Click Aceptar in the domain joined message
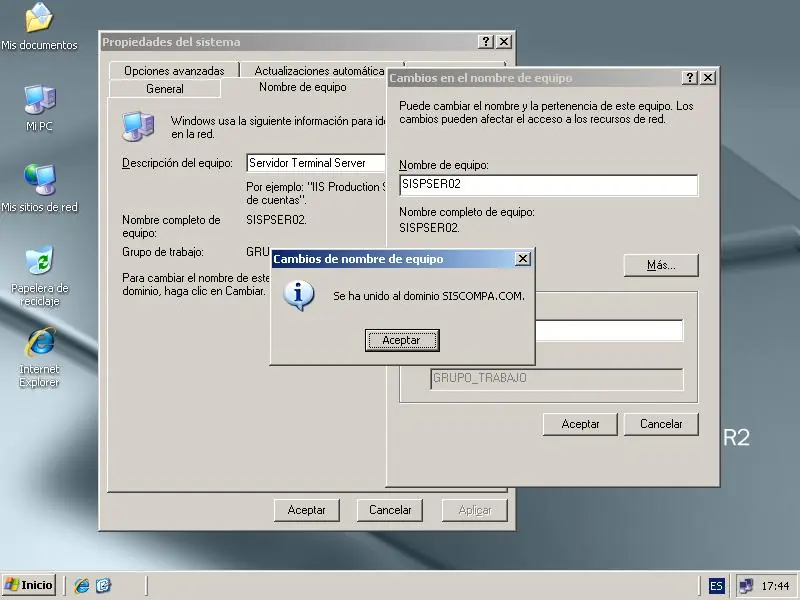 402,340
